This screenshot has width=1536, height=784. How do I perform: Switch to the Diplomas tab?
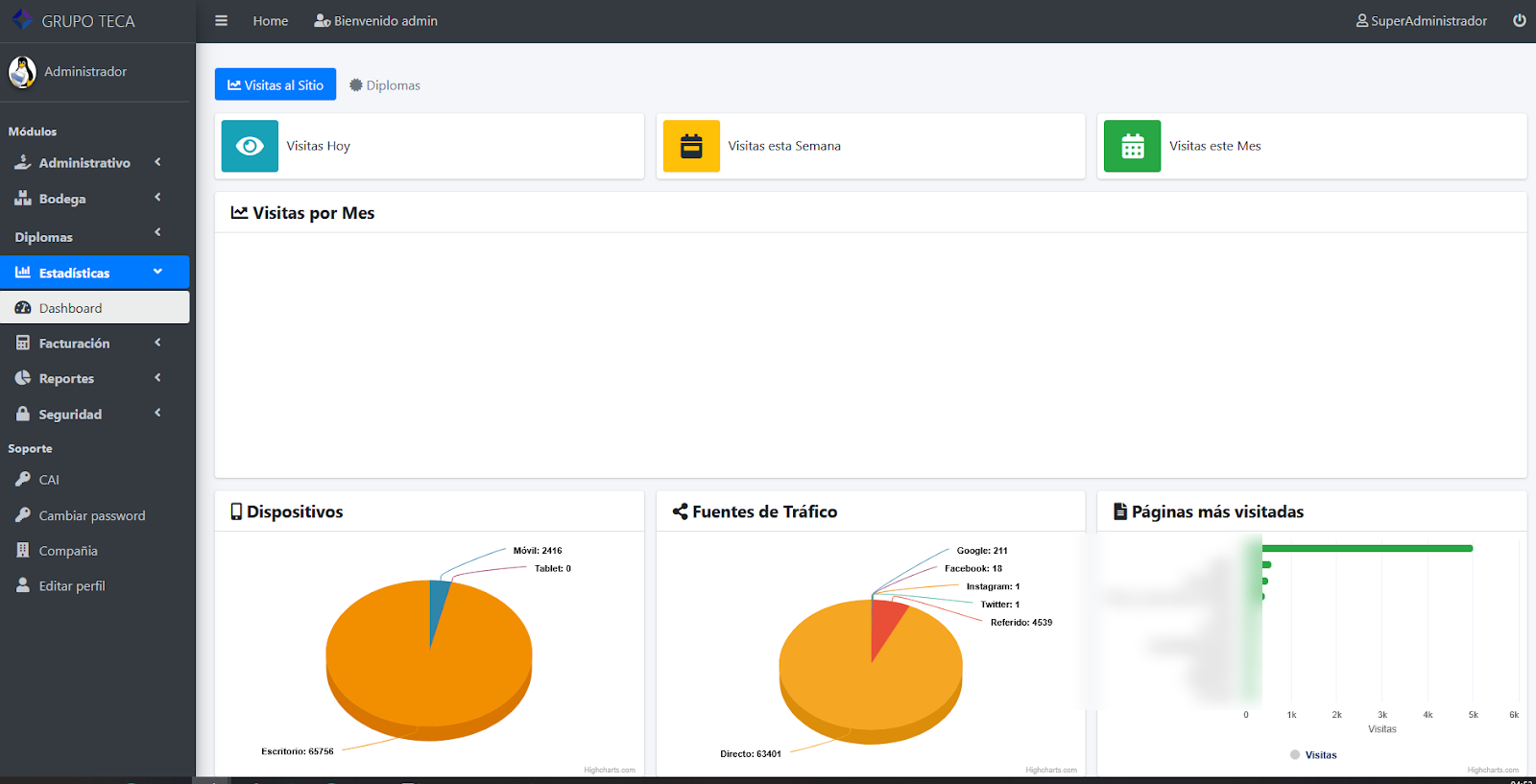tap(385, 84)
